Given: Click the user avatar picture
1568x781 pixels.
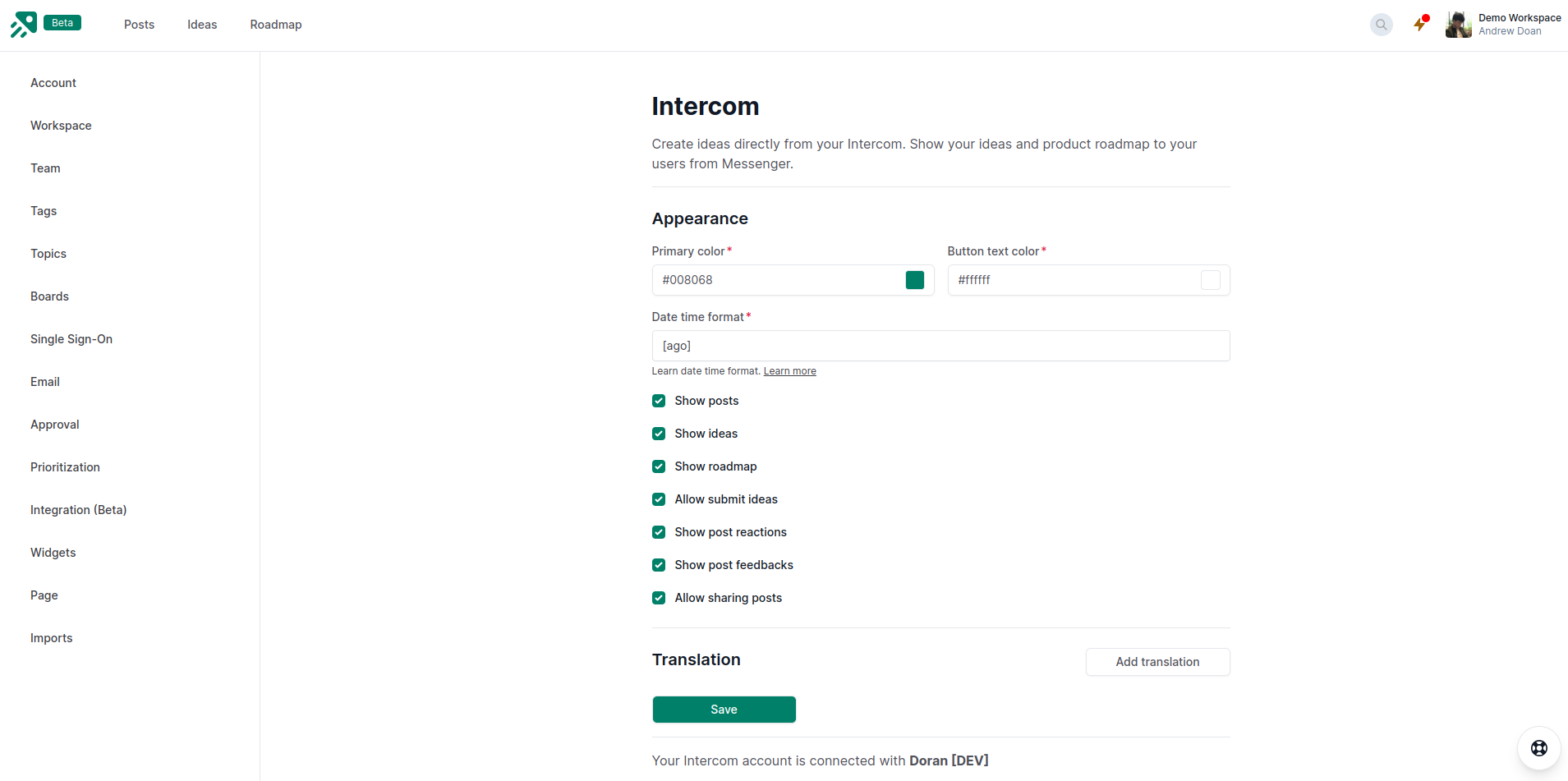Looking at the screenshot, I should 1459,25.
